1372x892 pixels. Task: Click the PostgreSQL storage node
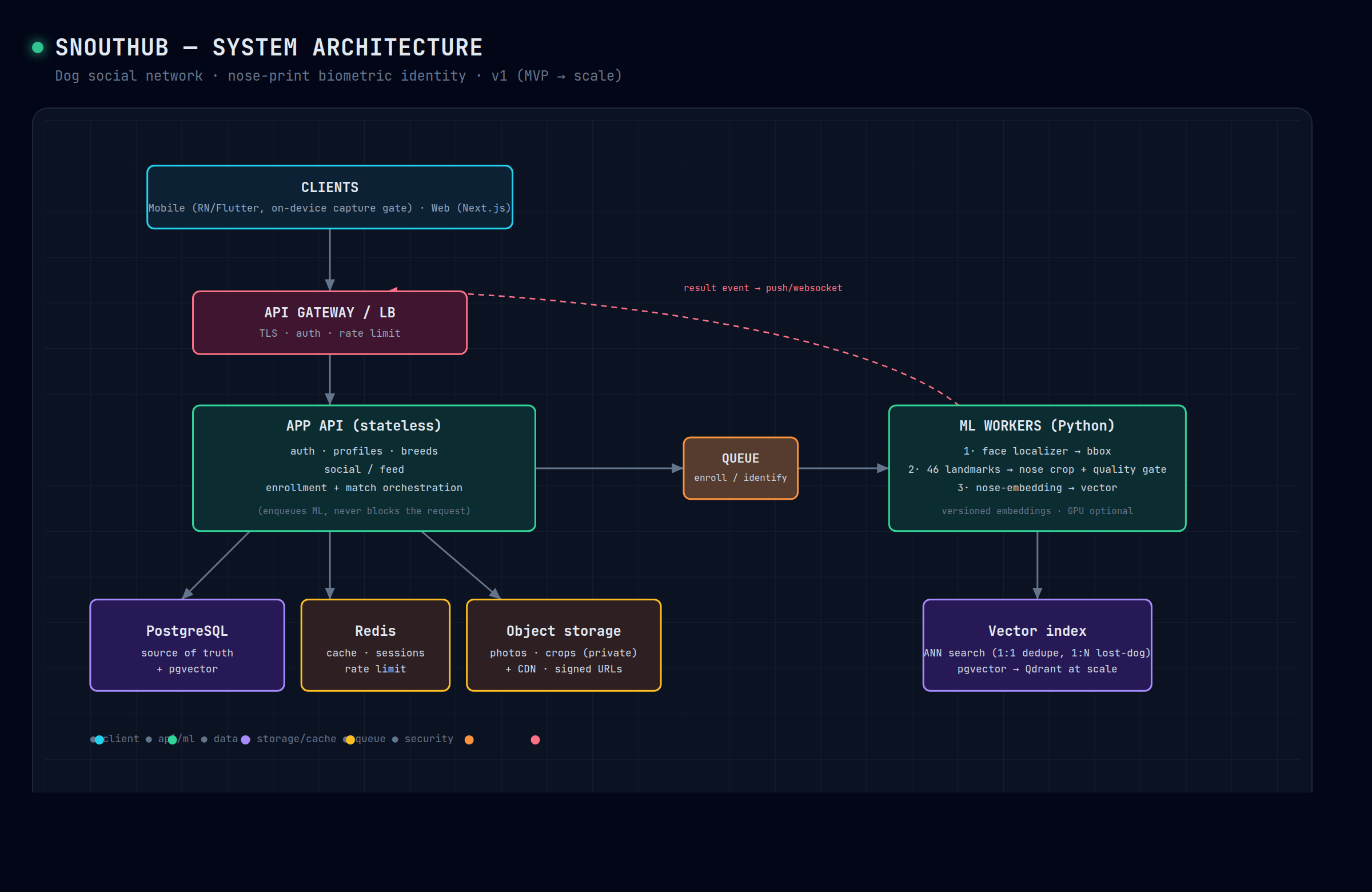188,644
